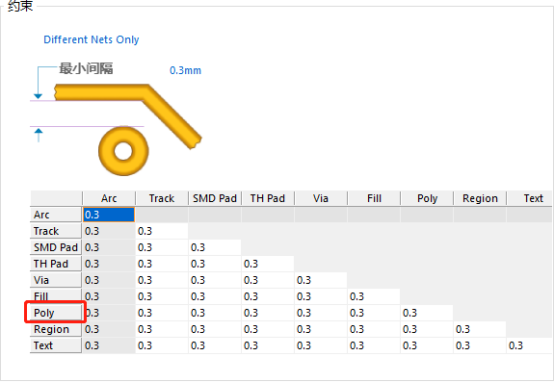Select the Poly row, Track column cell
The width and height of the screenshot is (554, 383).
(x=162, y=313)
